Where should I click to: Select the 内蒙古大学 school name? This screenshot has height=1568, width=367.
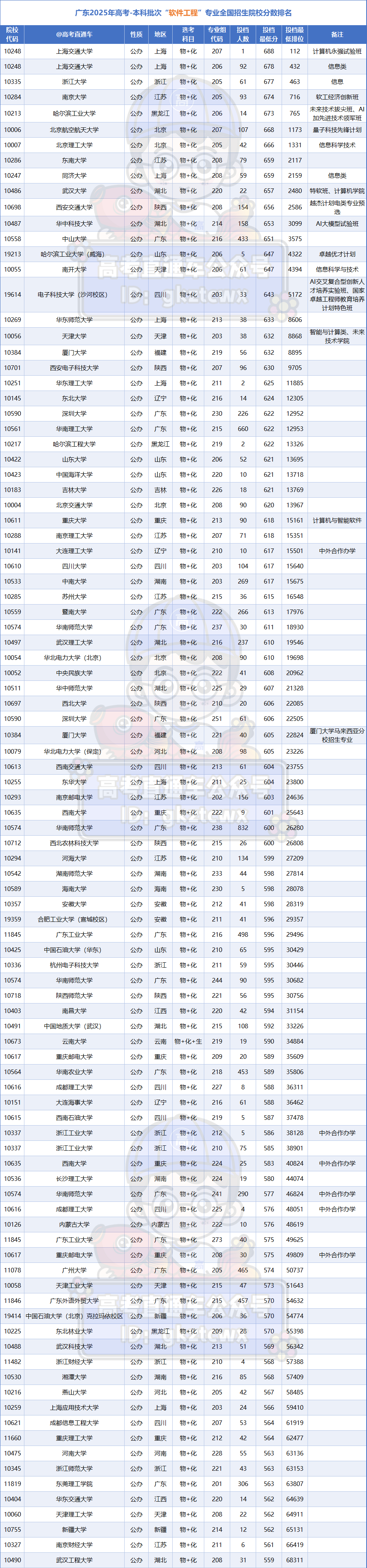[74, 1224]
